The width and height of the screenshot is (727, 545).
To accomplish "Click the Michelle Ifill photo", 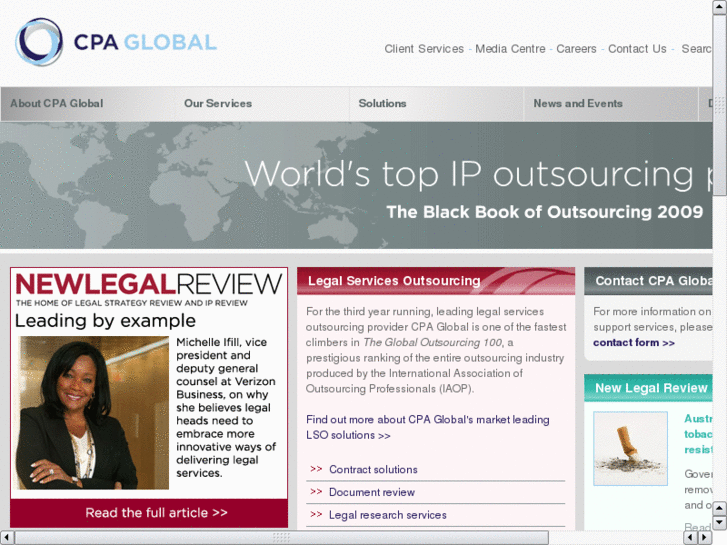I will coord(93,413).
